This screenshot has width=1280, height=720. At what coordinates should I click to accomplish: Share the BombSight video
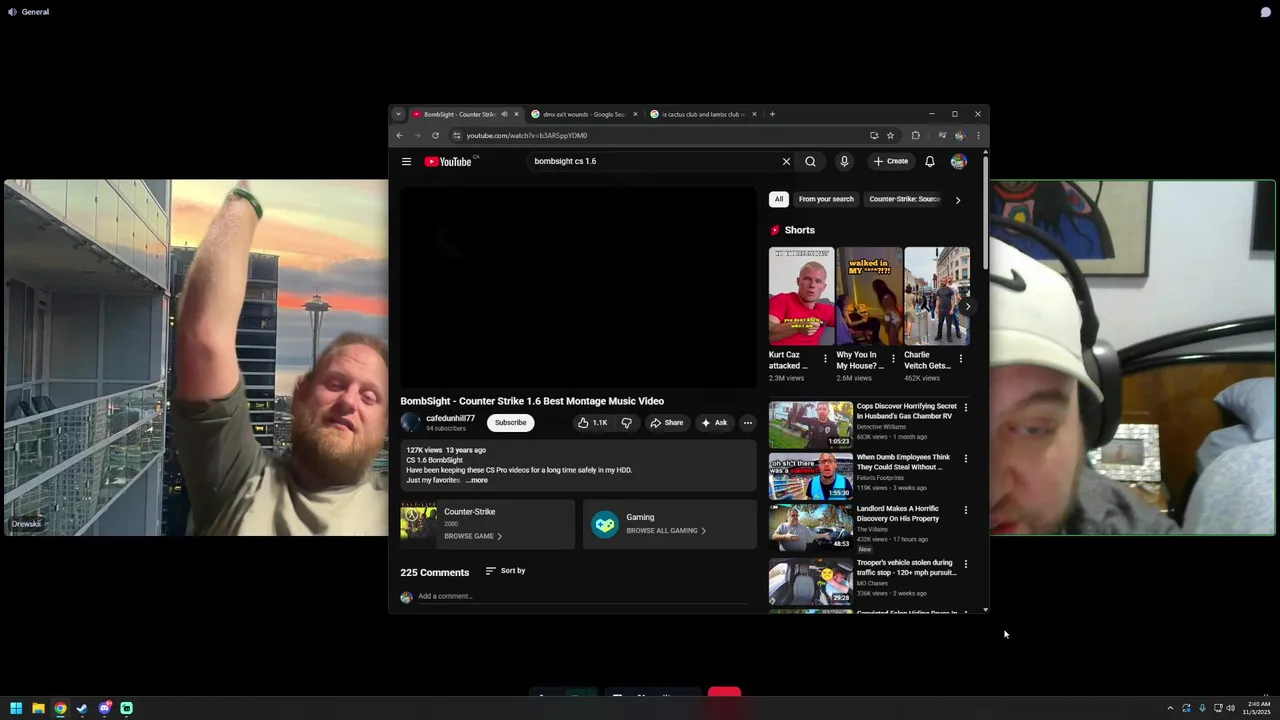[x=666, y=423]
